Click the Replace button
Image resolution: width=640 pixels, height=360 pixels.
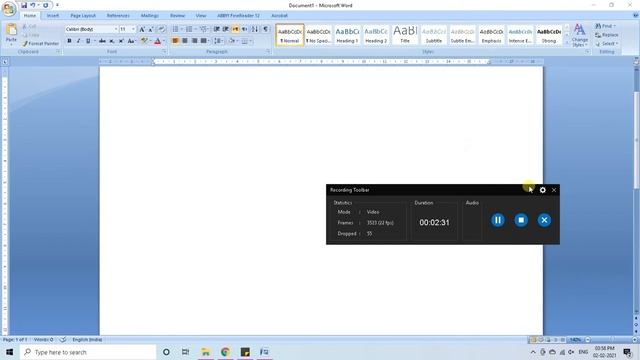point(607,35)
